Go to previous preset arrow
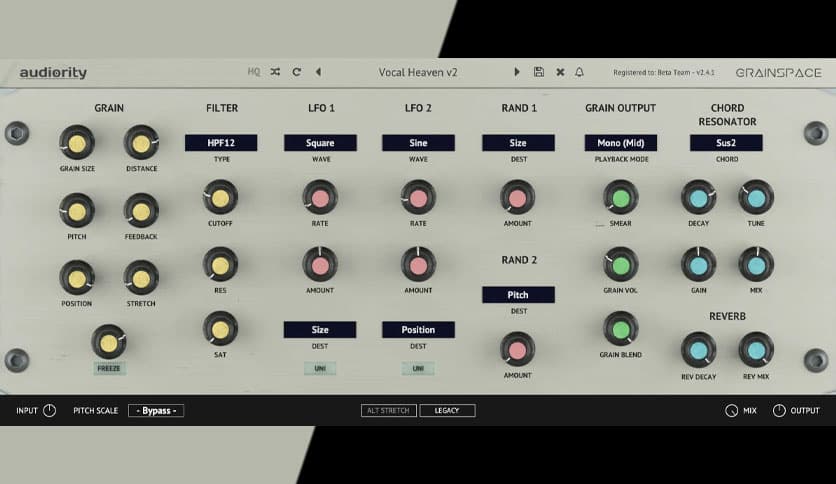836x484 pixels. (318, 72)
